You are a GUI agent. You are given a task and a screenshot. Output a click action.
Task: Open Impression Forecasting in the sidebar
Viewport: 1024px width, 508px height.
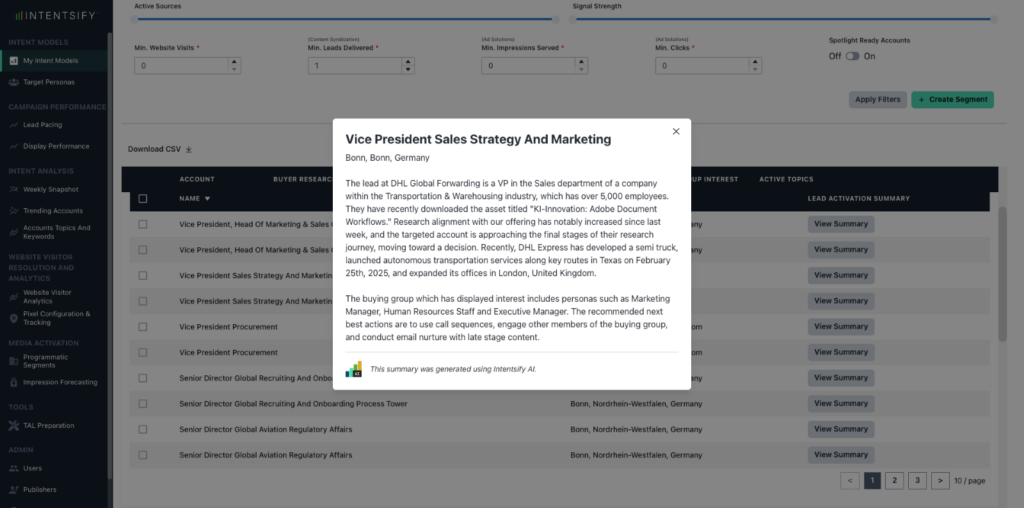(60, 382)
